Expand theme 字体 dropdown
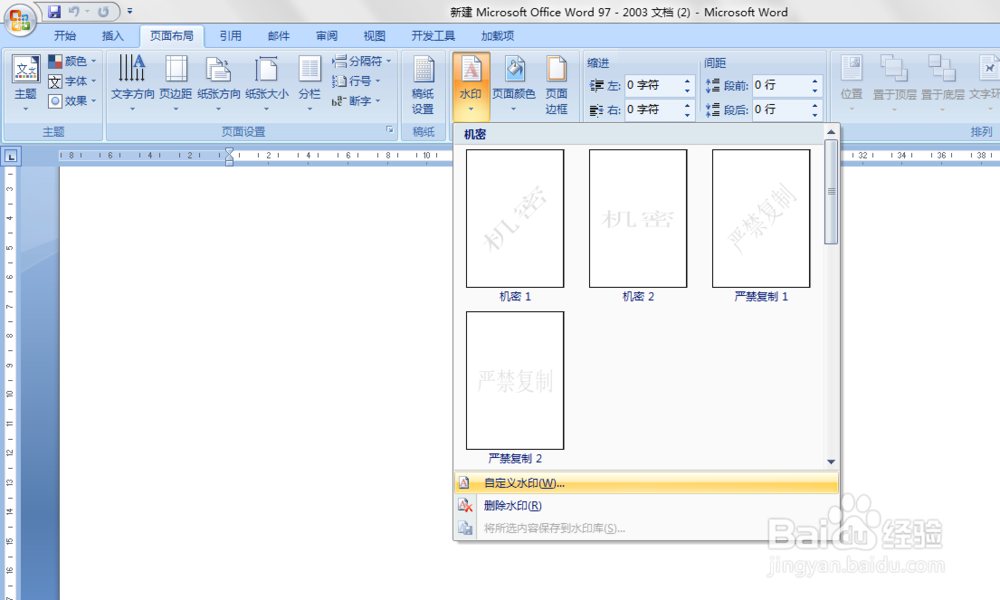The width and height of the screenshot is (1000, 600). point(72,81)
